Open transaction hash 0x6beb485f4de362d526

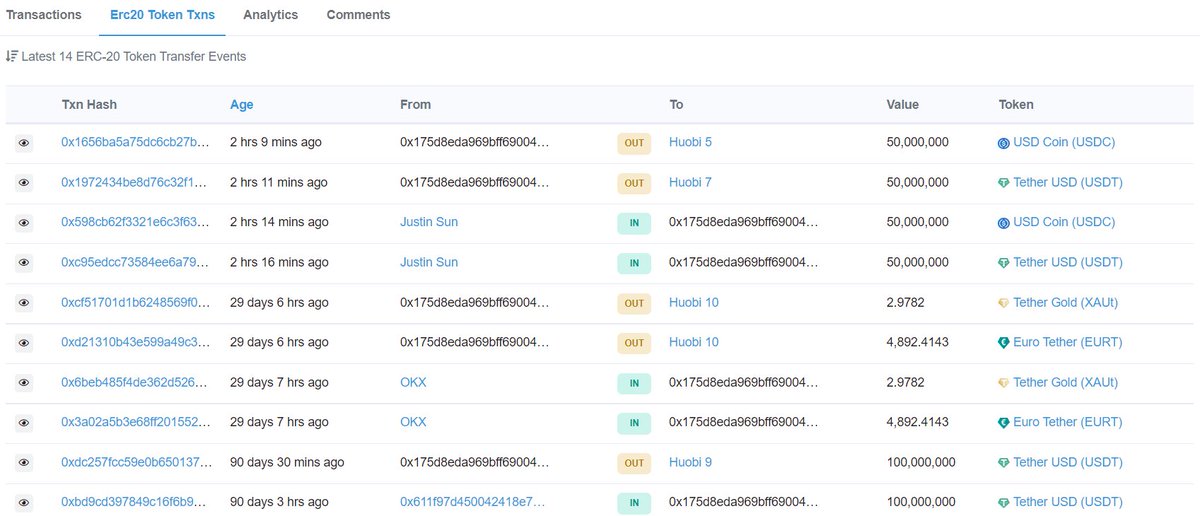click(x=136, y=382)
